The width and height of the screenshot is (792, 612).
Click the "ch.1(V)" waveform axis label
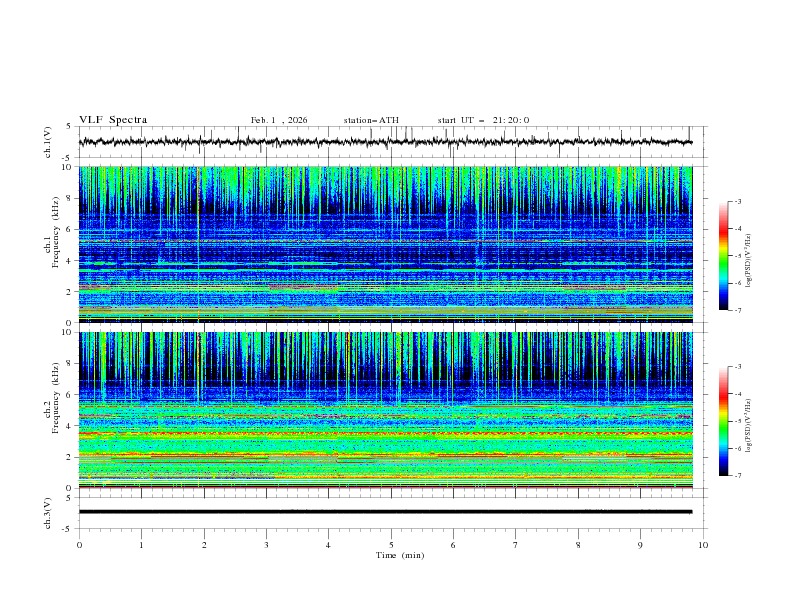[x=48, y=142]
